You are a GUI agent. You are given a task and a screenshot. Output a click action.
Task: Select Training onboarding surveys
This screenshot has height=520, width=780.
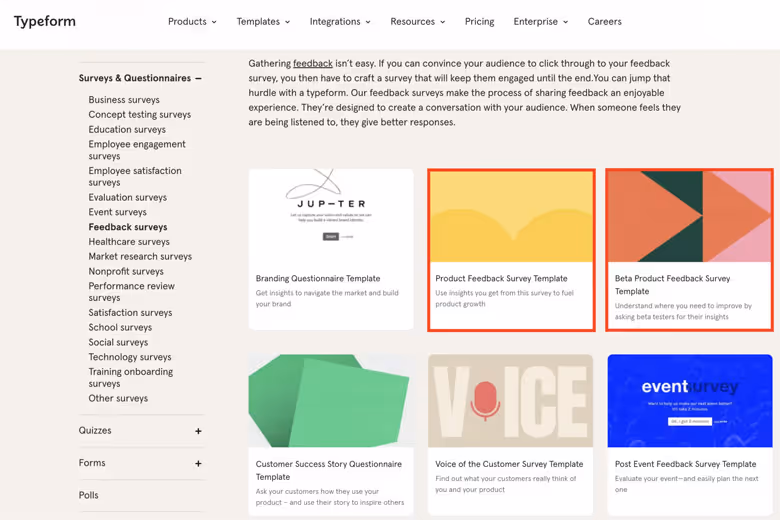point(131,377)
